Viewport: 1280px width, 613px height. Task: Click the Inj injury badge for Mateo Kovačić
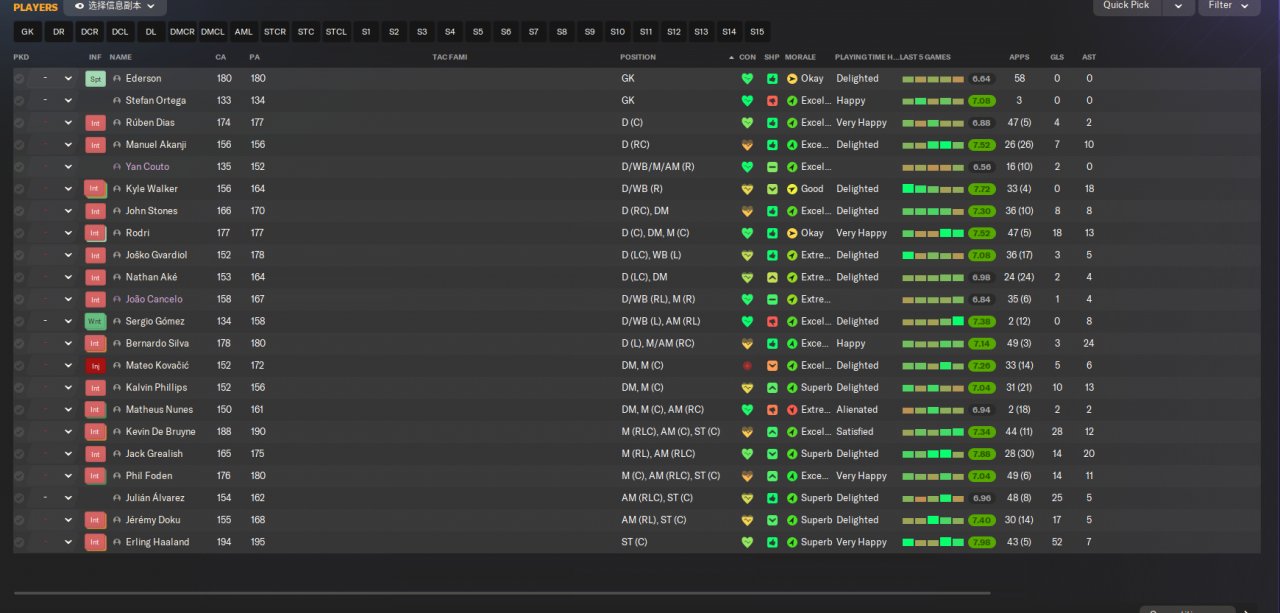95,365
